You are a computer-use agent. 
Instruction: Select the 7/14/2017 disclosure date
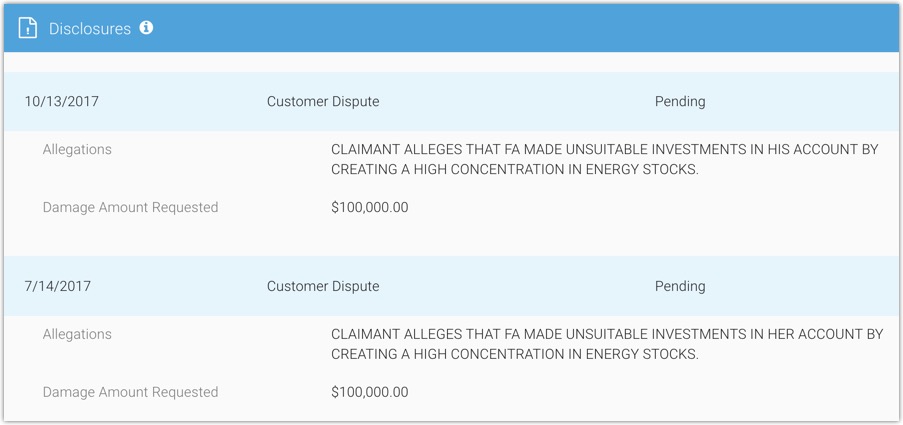58,286
